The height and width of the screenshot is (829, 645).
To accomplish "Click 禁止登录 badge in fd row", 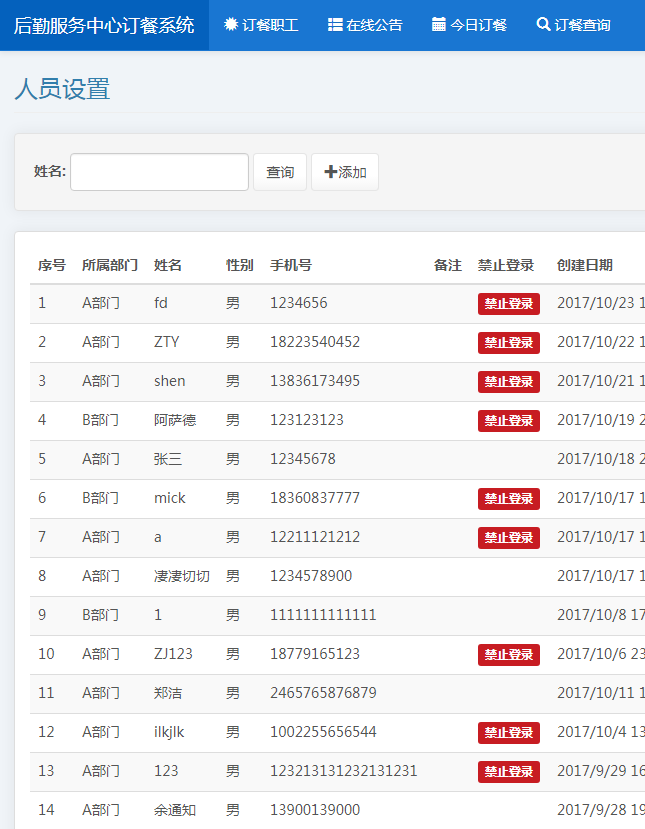I will pyautogui.click(x=508, y=304).
